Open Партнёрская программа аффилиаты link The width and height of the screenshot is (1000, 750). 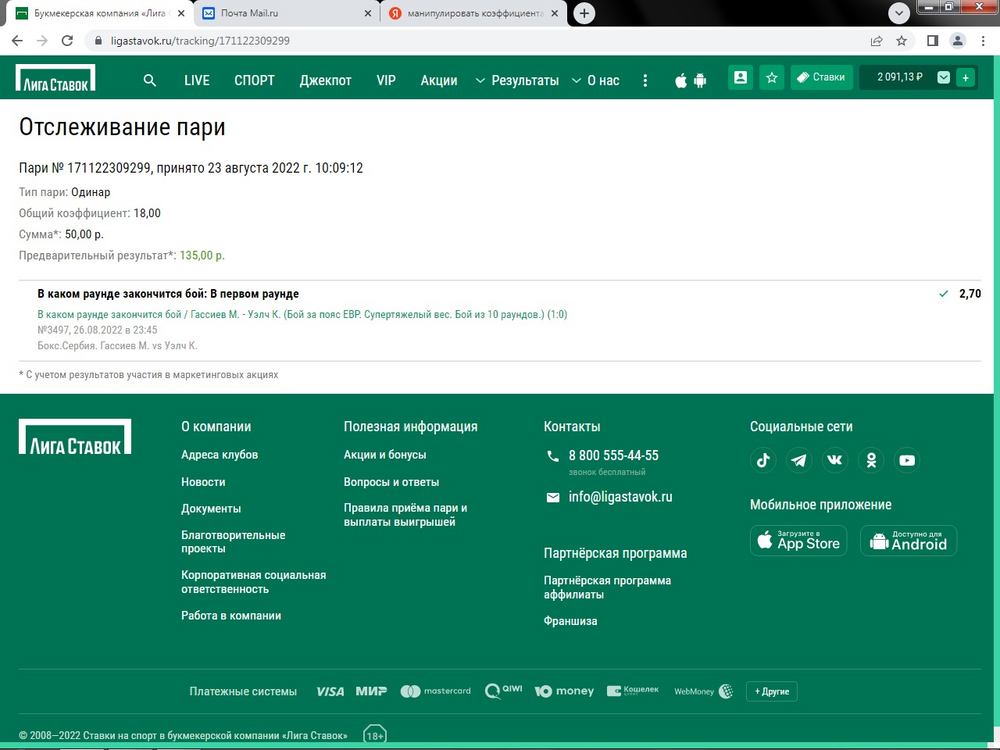point(608,587)
